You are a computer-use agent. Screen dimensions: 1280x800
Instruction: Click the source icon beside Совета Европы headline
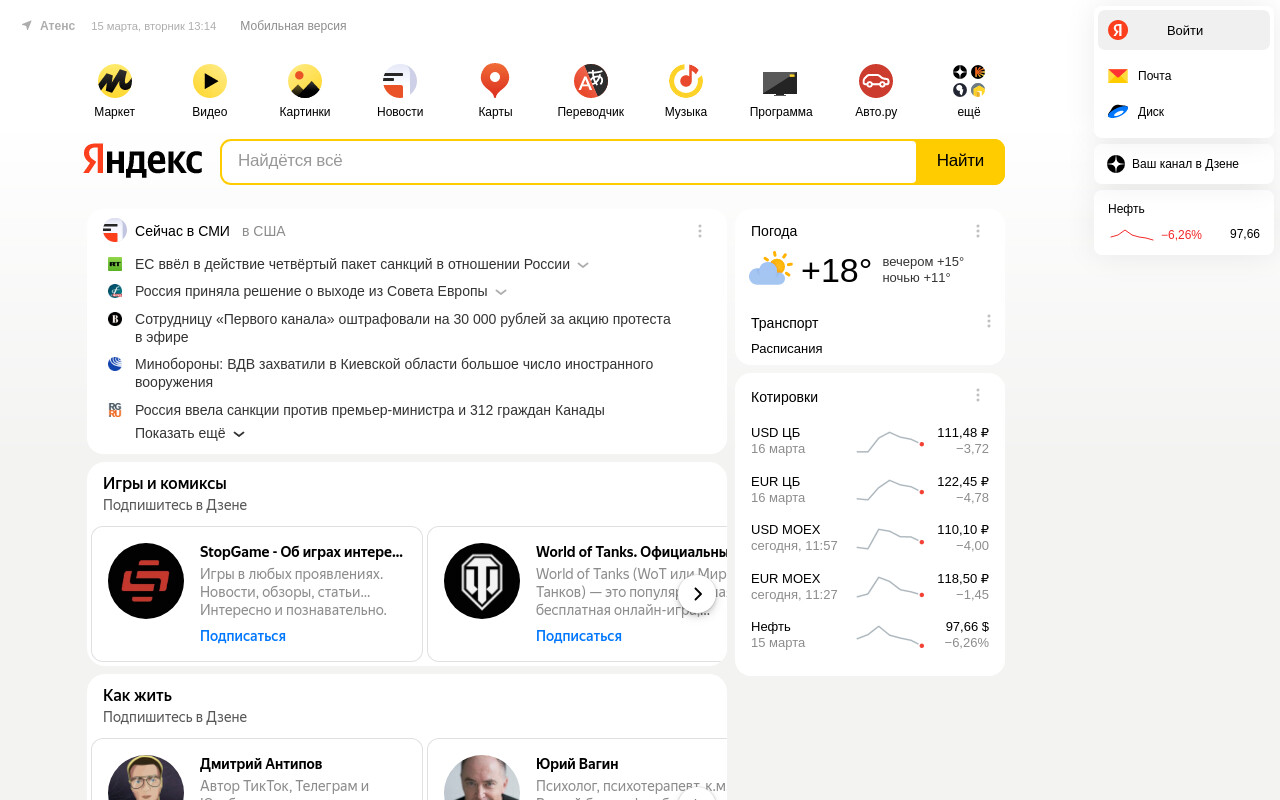coord(115,291)
